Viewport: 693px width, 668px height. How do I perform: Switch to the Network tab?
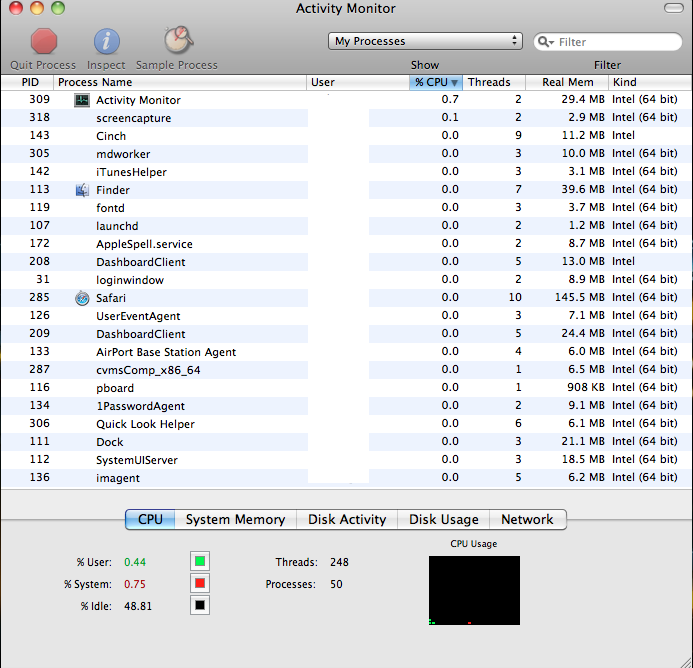pyautogui.click(x=528, y=519)
